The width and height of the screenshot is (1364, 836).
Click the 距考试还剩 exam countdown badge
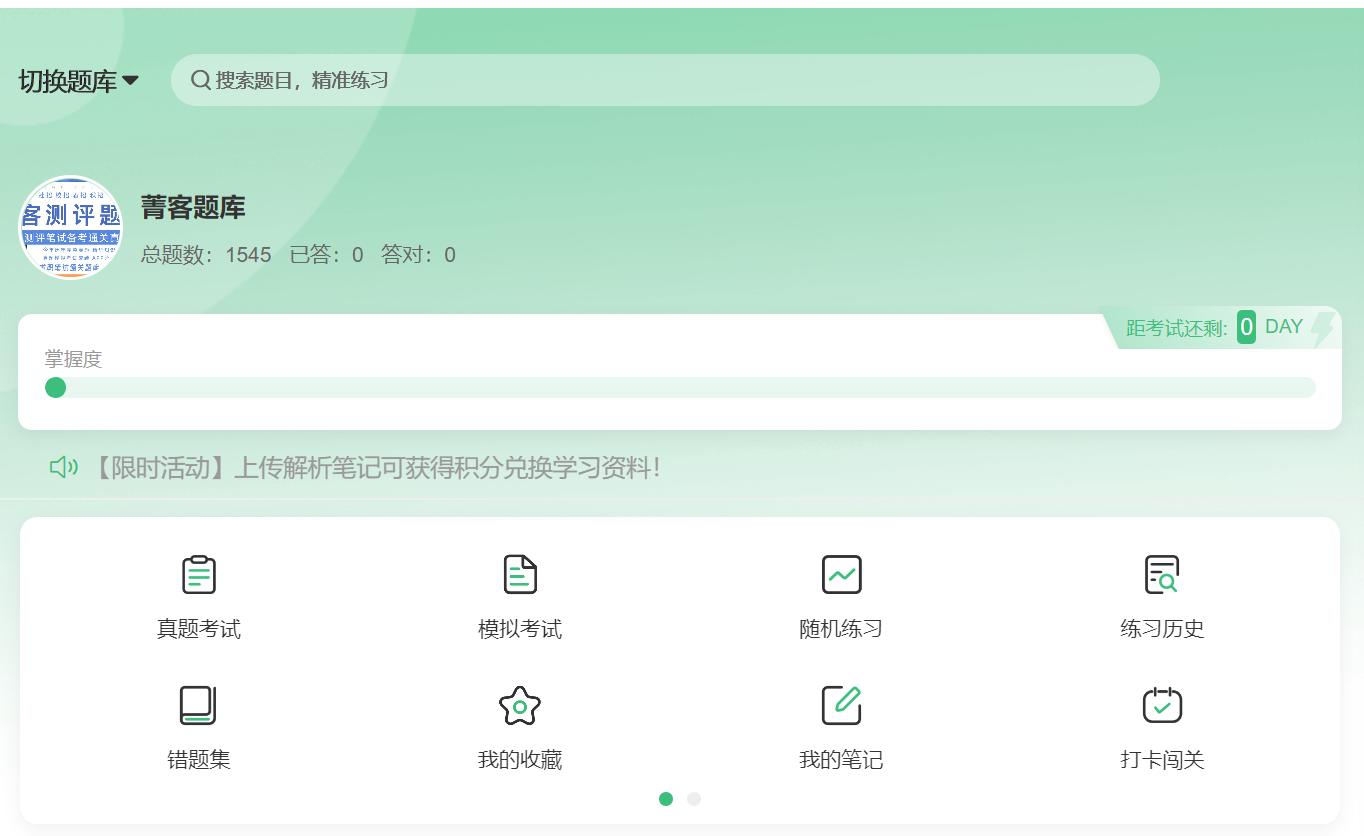pos(1224,326)
